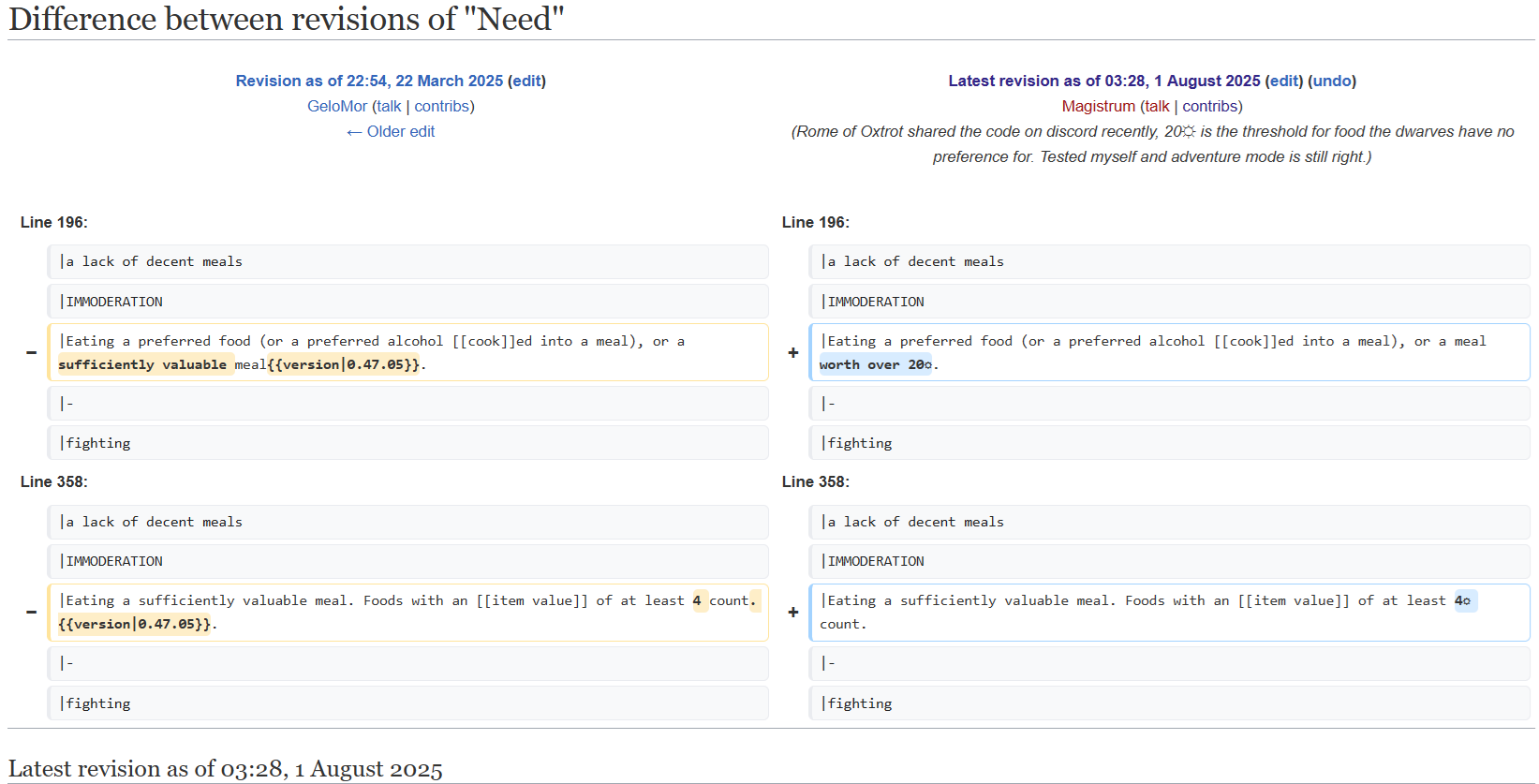Screen dimensions: 1539x784
Task: Click the plus marker beside added 'meal worth over 20' line
Action: [x=793, y=353]
